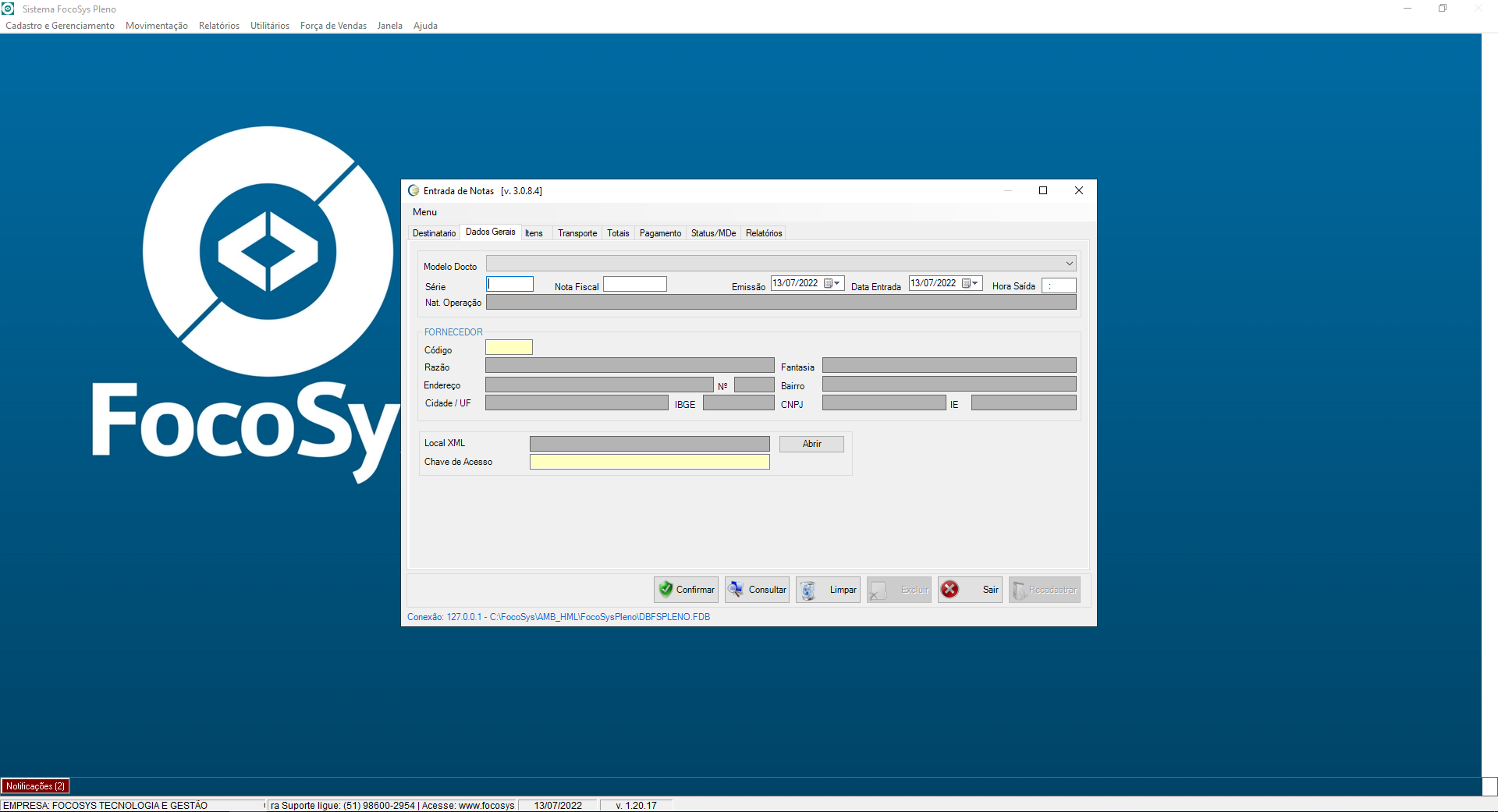The height and width of the screenshot is (812, 1498).
Task: Open the Emissão date picker dropdown arrow
Action: click(838, 283)
